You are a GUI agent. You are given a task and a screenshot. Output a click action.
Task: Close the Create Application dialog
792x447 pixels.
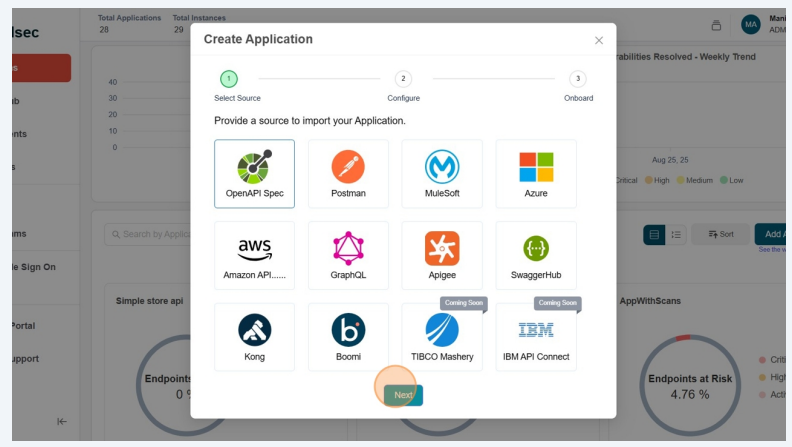[599, 40]
